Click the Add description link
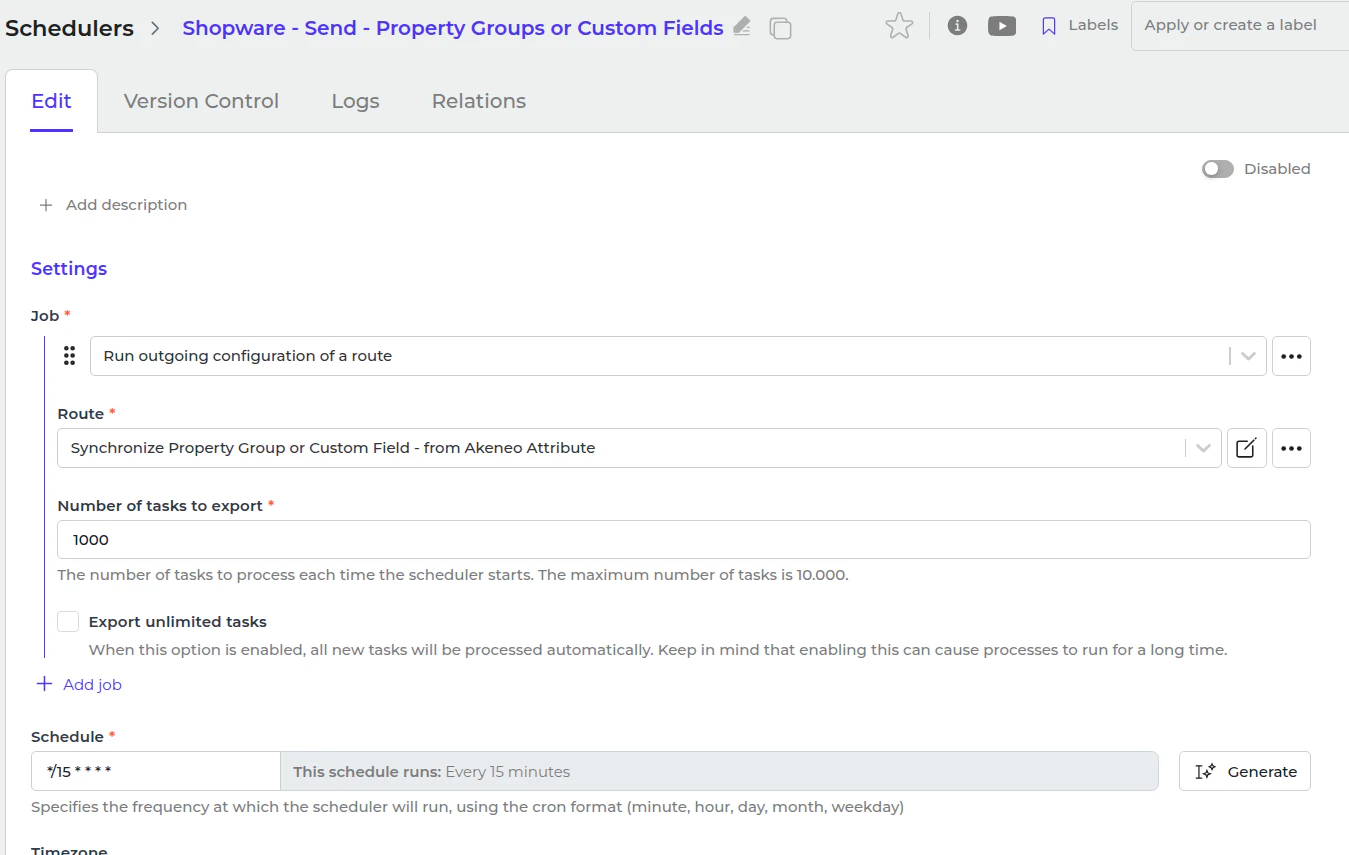Image resolution: width=1349 pixels, height=855 pixels. [x=113, y=205]
